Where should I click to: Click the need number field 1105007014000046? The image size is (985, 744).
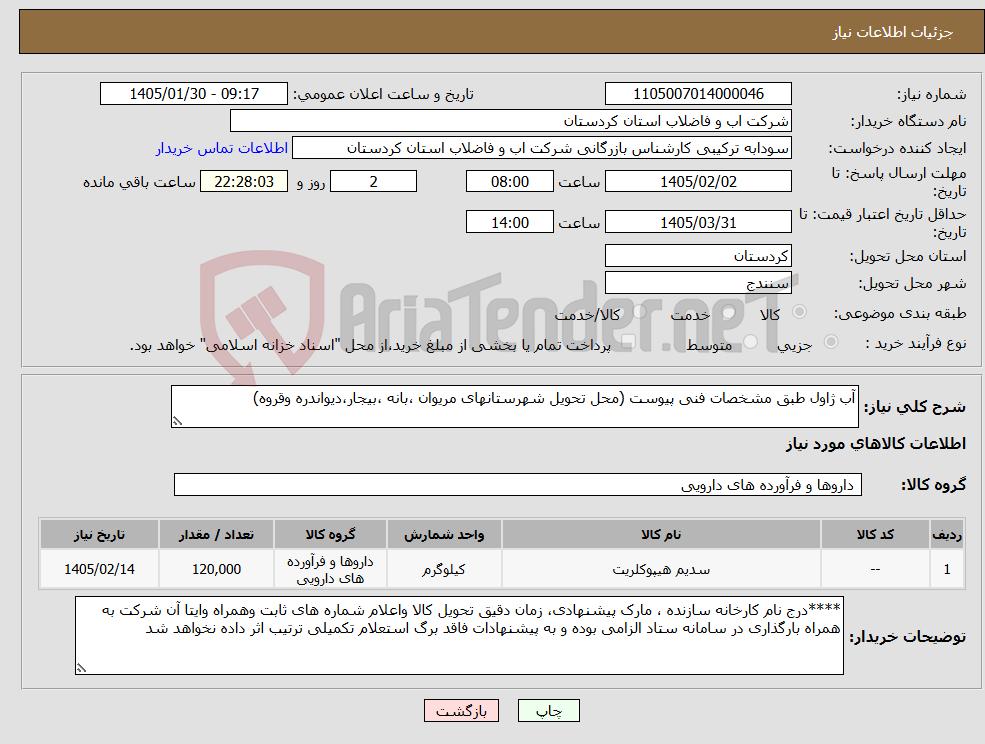tap(698, 94)
